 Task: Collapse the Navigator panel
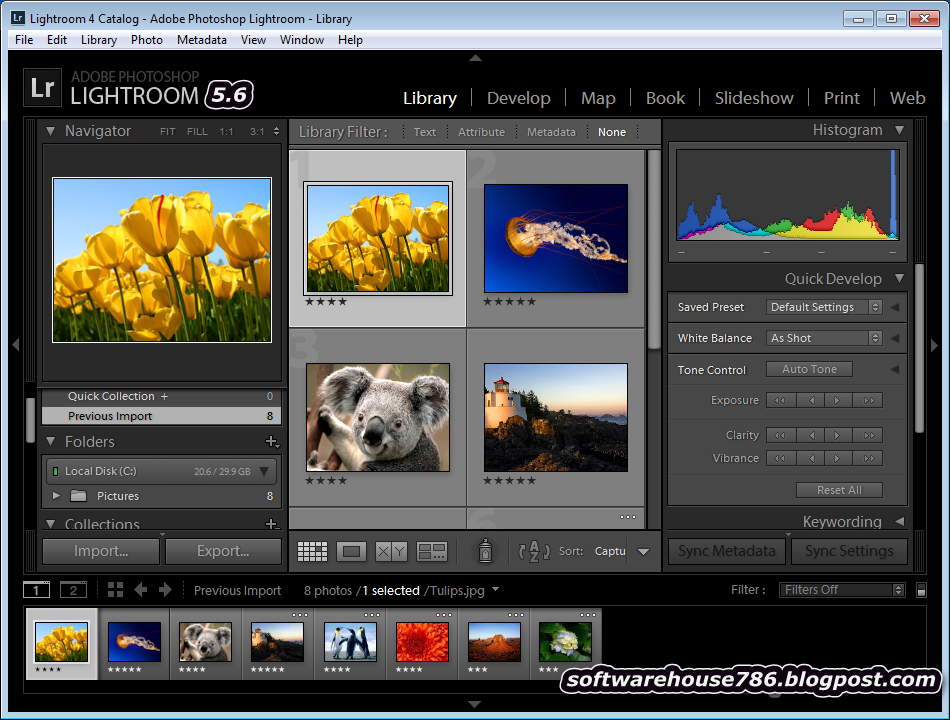(x=50, y=131)
